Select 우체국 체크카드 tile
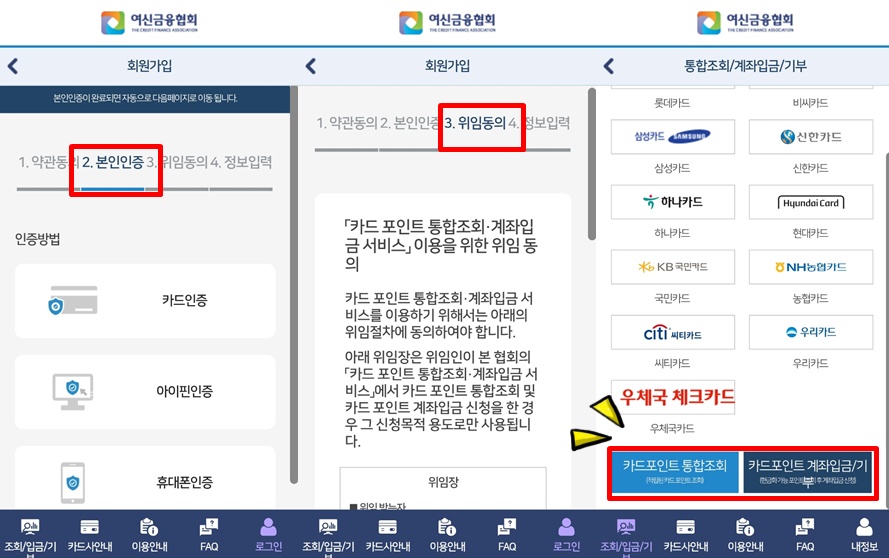Screen dimensions: 889x558 coord(672,397)
